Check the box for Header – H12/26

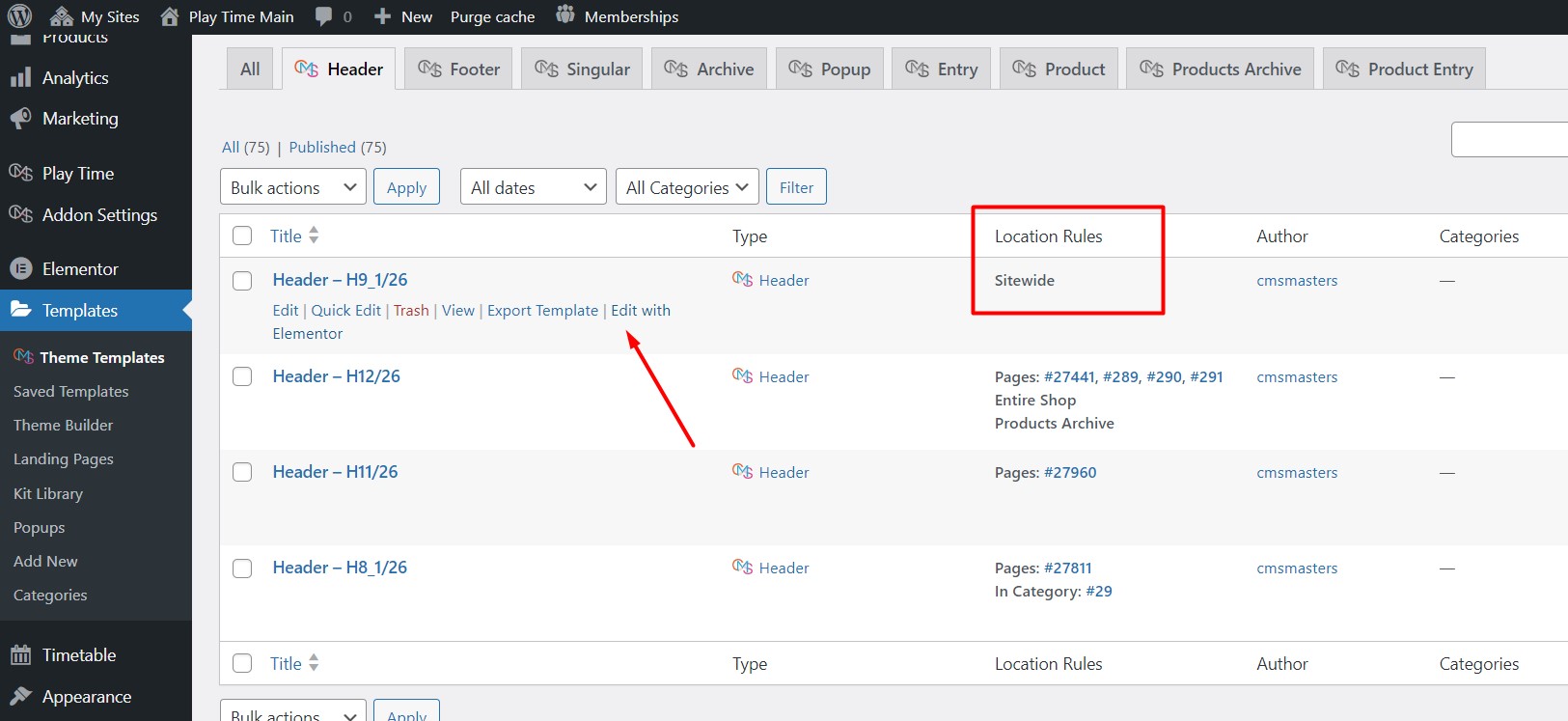tap(242, 376)
